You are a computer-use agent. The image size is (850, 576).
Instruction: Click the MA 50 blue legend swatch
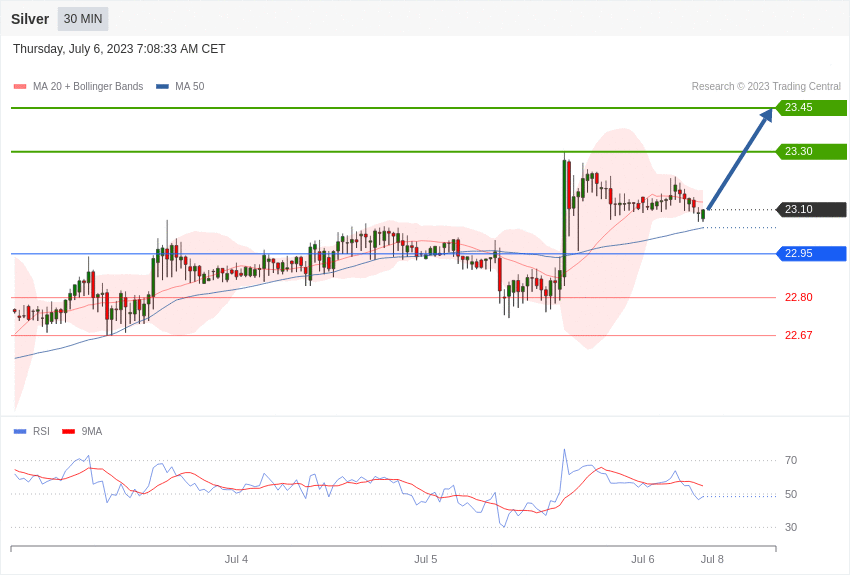[162, 87]
